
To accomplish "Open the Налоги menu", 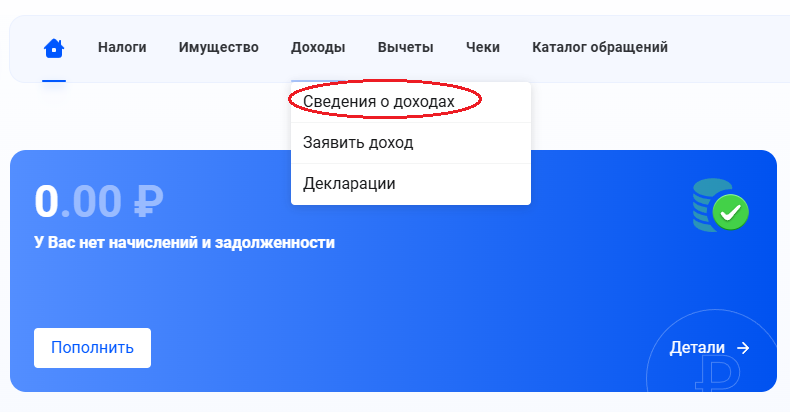I will tap(122, 47).
